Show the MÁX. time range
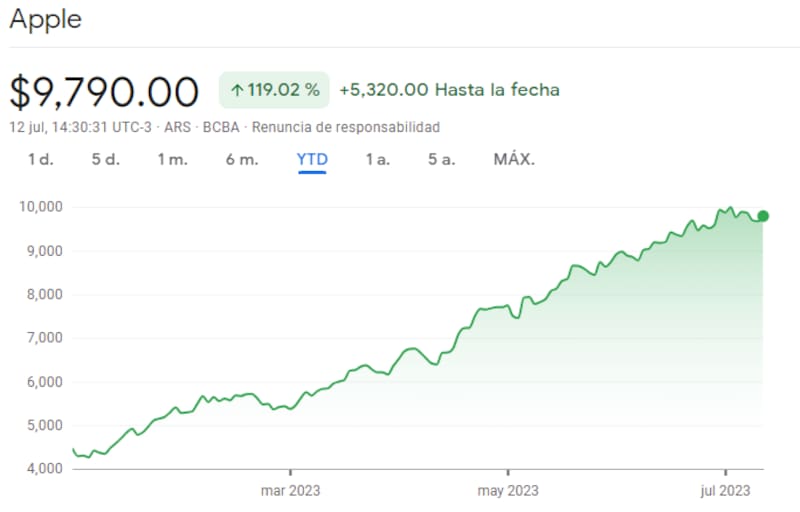Image resolution: width=800 pixels, height=512 pixels. (x=514, y=159)
